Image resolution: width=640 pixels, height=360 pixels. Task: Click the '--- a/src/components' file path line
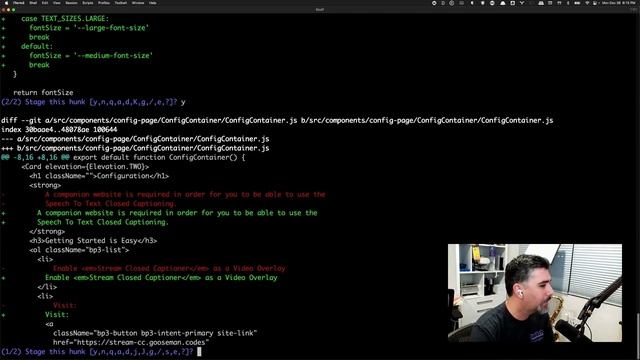pyautogui.click(x=135, y=139)
